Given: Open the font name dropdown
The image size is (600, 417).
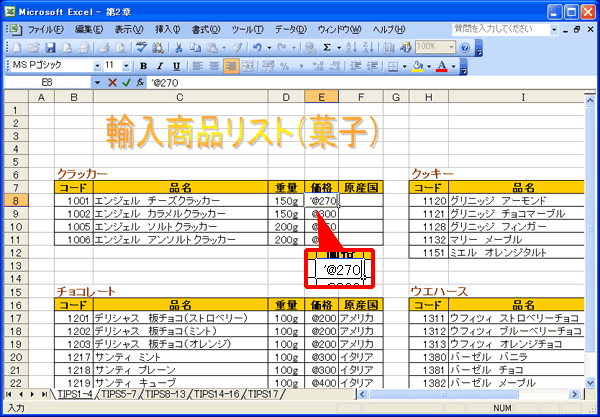Looking at the screenshot, I should click(x=97, y=66).
